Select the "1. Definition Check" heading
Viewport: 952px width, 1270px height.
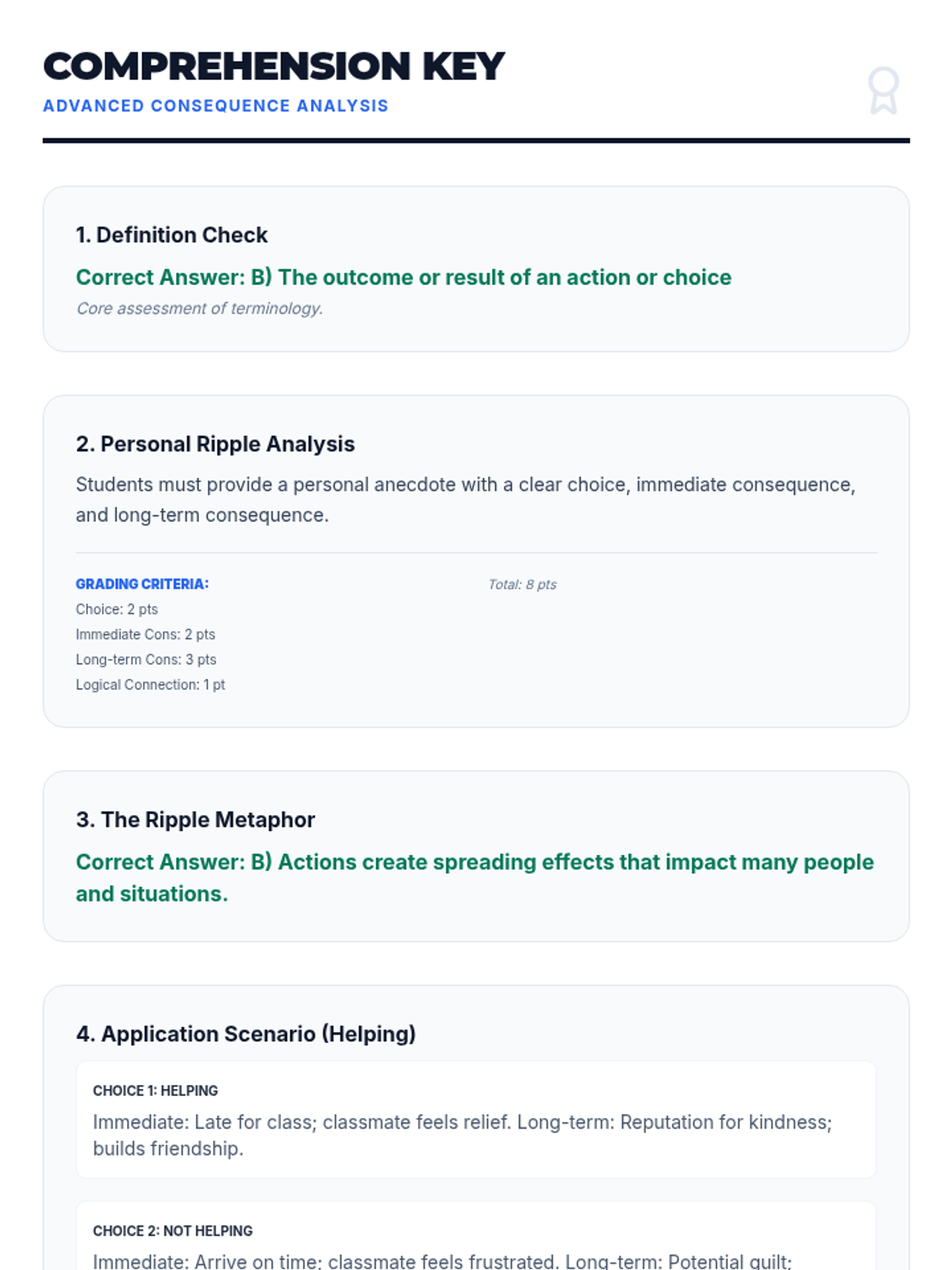171,235
